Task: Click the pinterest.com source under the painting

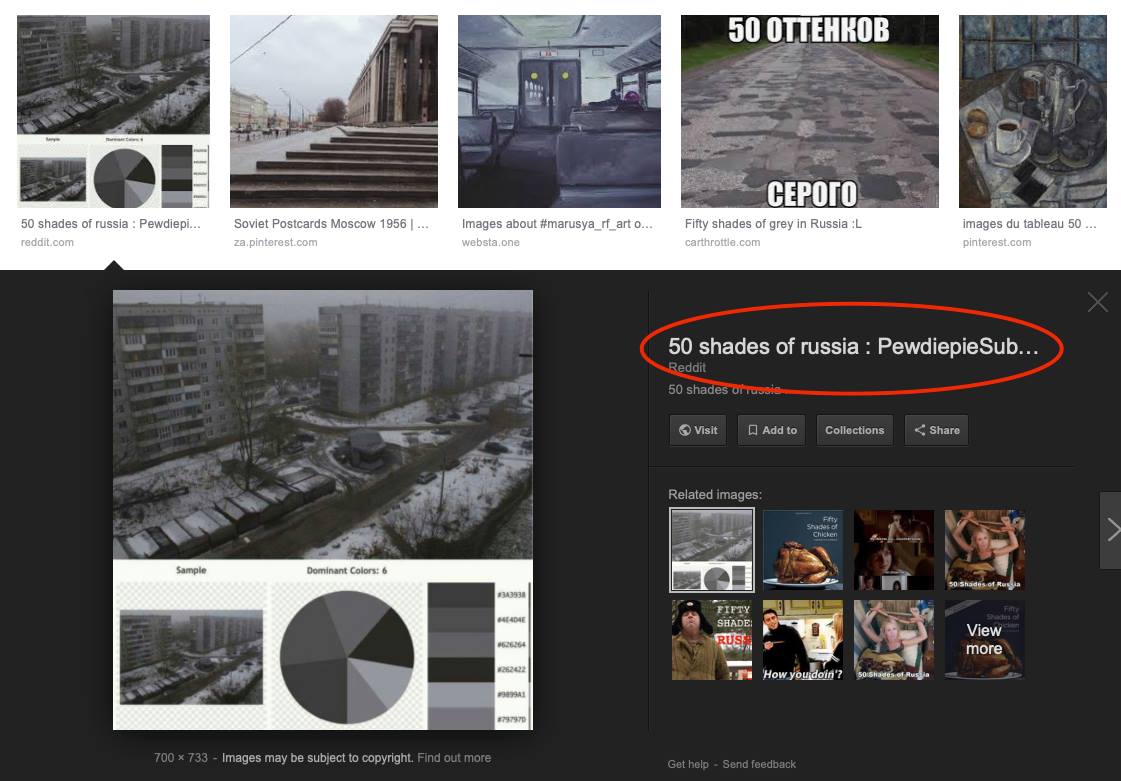Action: [997, 242]
